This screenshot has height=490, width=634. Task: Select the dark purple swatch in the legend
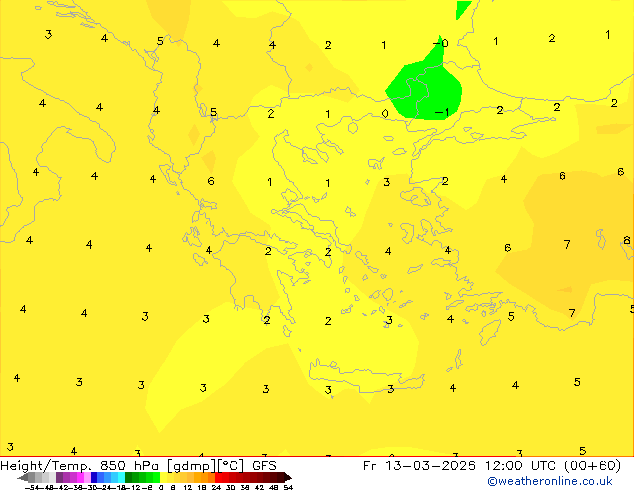pyautogui.click(x=59, y=478)
